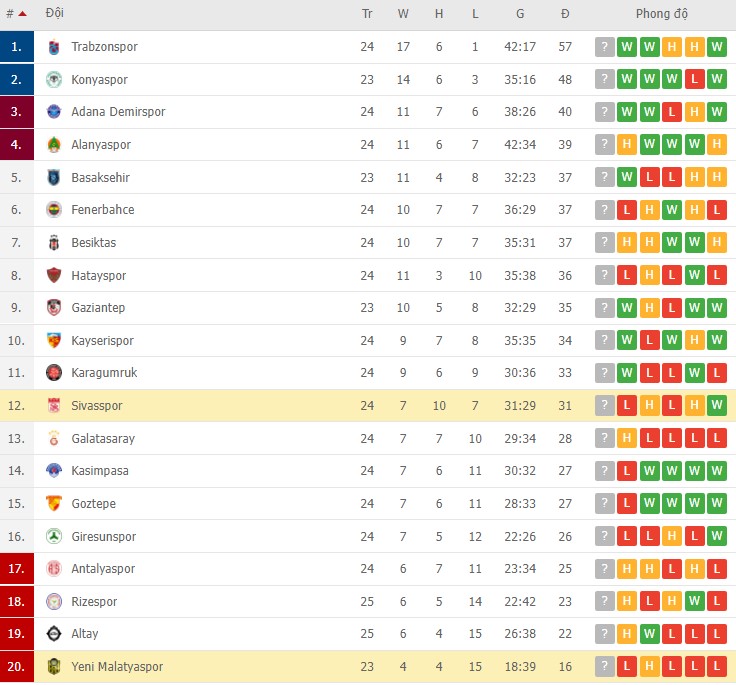736x685 pixels.
Task: Click the Sivasspor club logo
Action: [x=54, y=406]
